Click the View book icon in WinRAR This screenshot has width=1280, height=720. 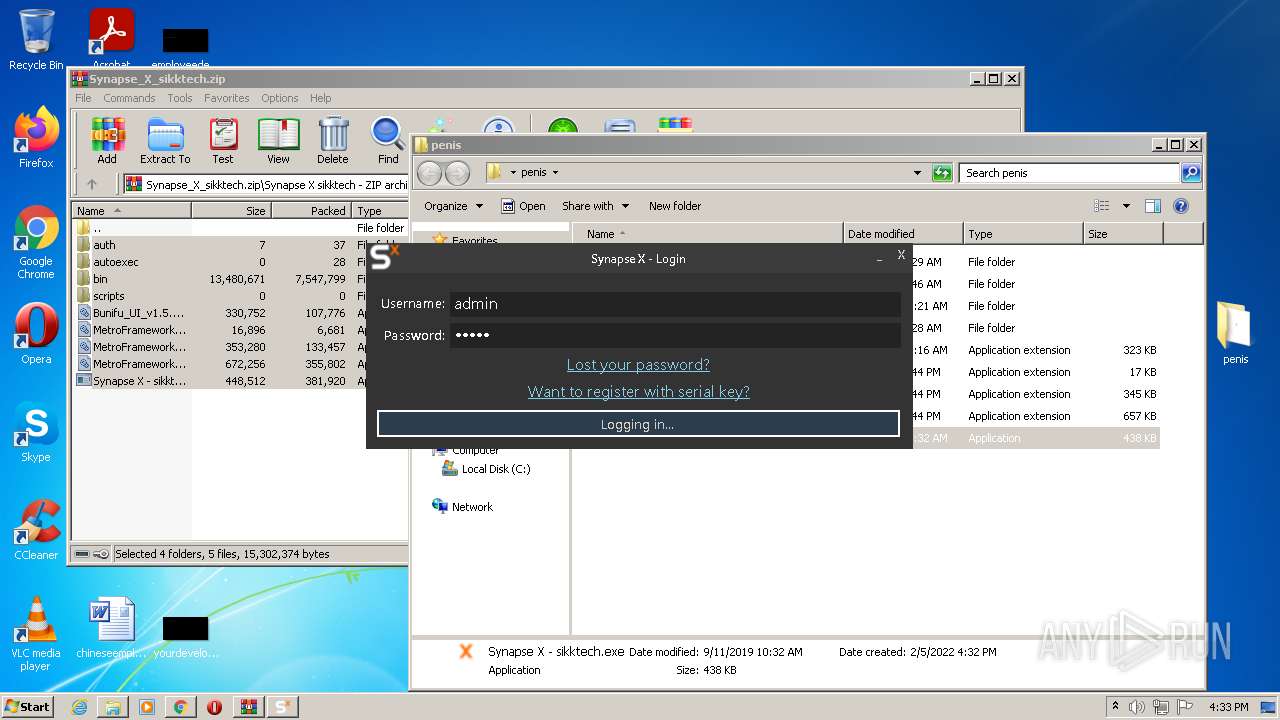[278, 141]
